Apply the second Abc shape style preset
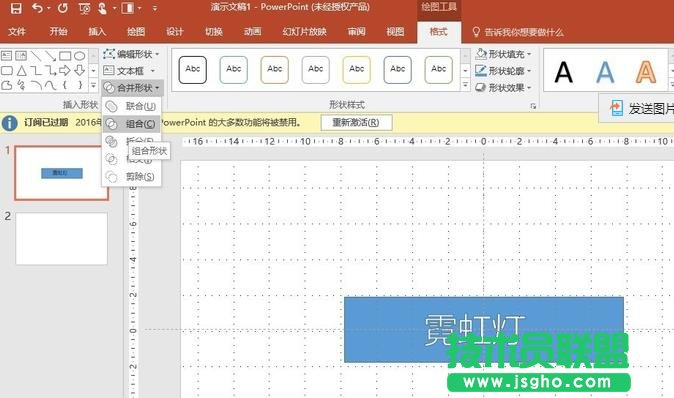This screenshot has width=674, height=398. [x=233, y=69]
